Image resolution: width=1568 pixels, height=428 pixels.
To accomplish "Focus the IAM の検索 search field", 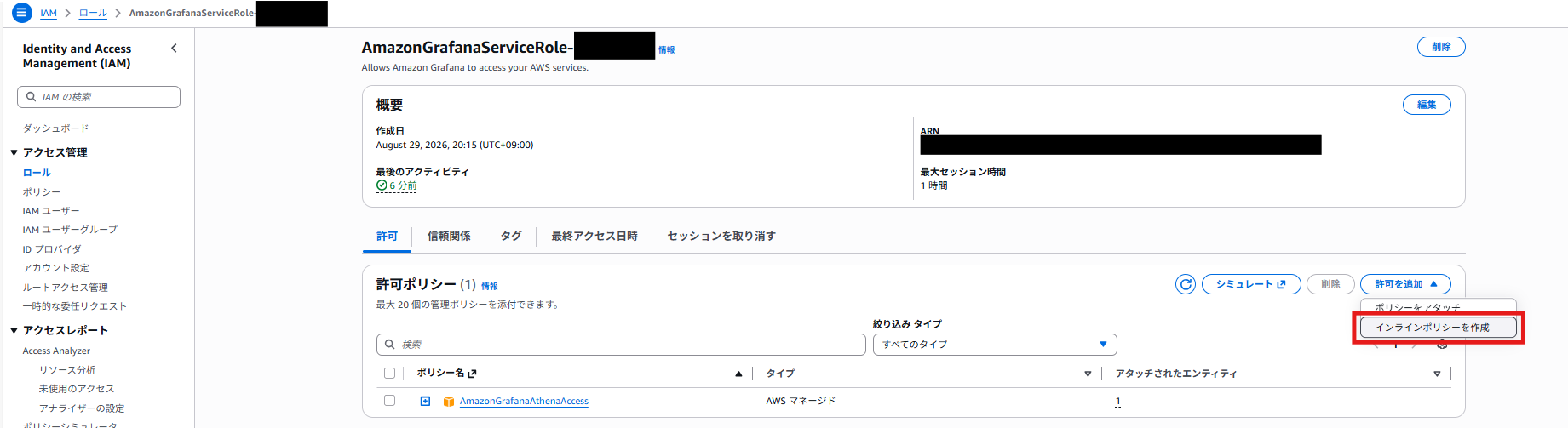I will click(99, 97).
